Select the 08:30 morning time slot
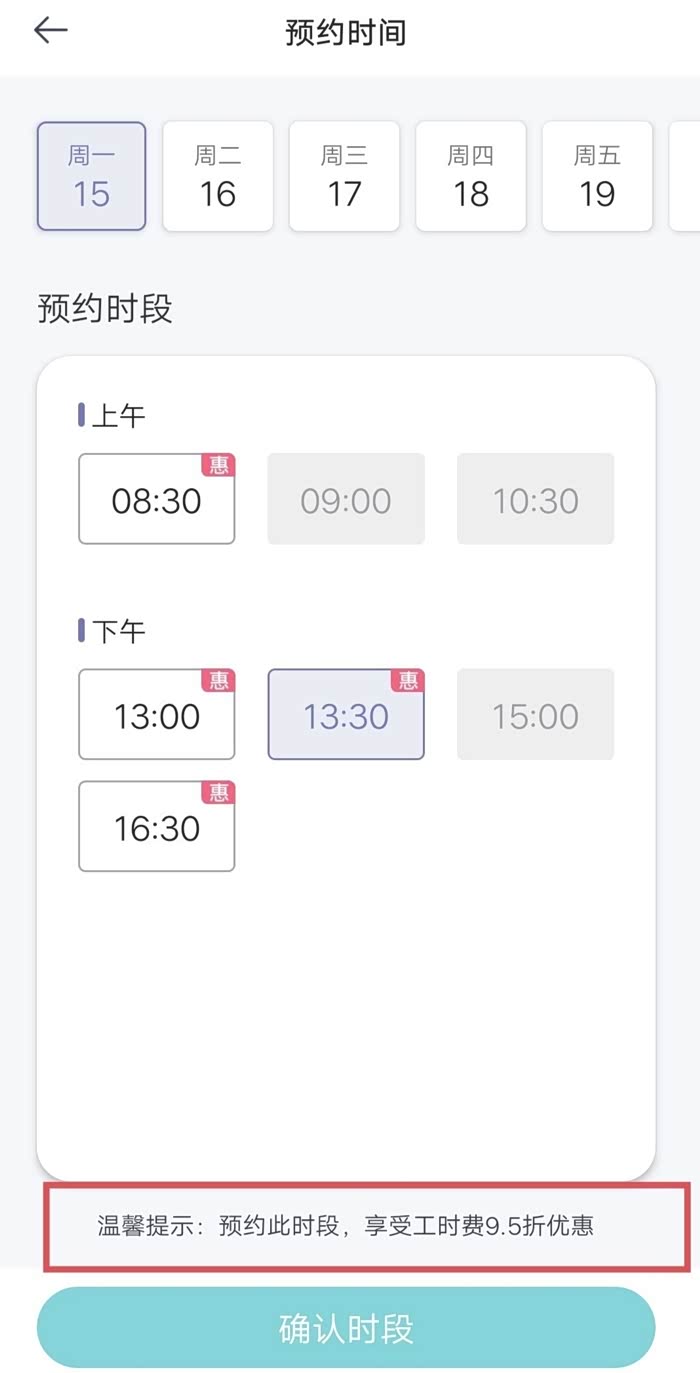Viewport: 700px width, 1373px height. point(156,500)
